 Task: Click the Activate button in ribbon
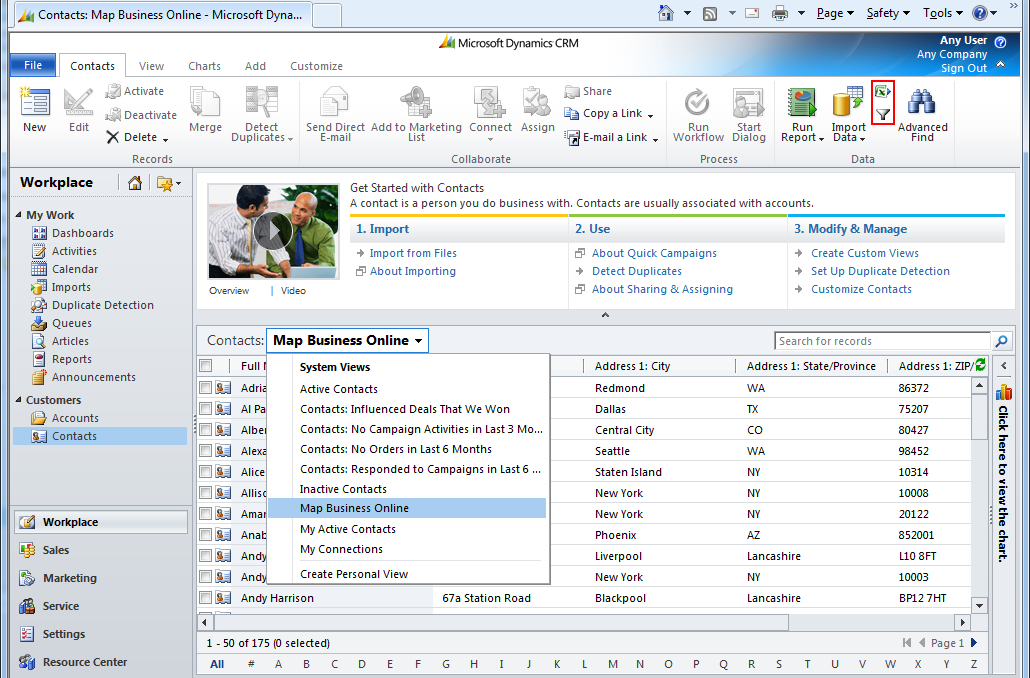(x=135, y=91)
